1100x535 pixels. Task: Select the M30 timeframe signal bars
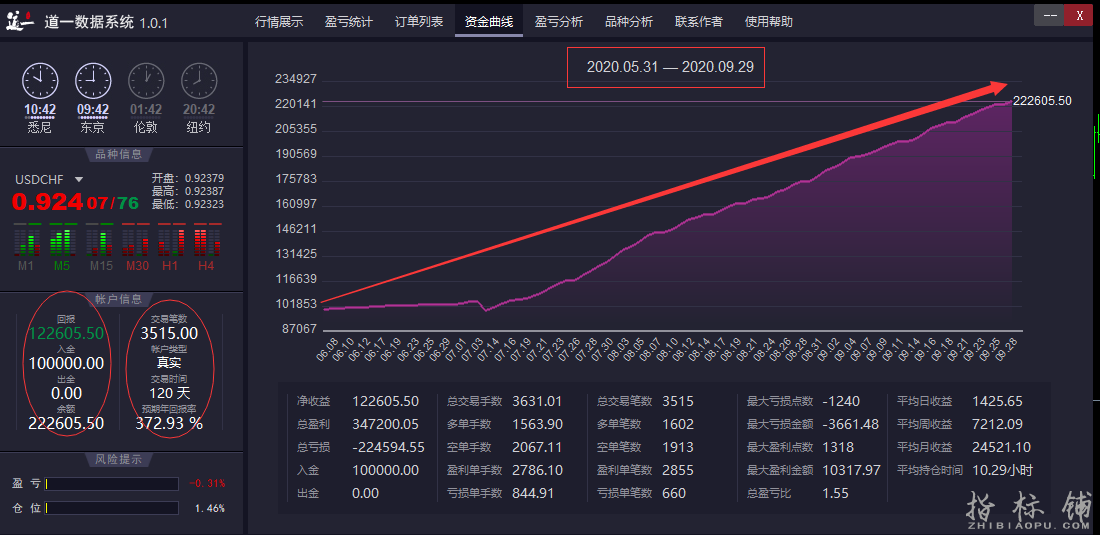136,241
